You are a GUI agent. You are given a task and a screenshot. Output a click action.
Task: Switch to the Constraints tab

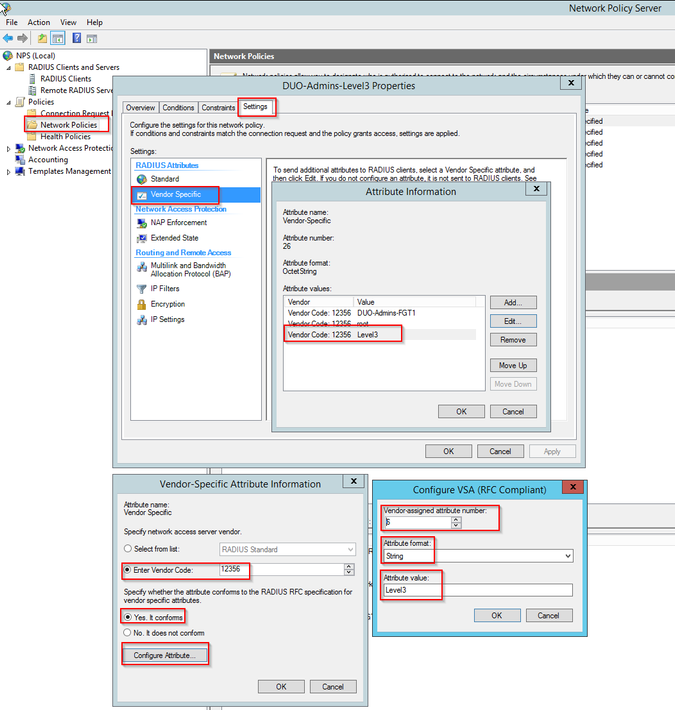218,108
